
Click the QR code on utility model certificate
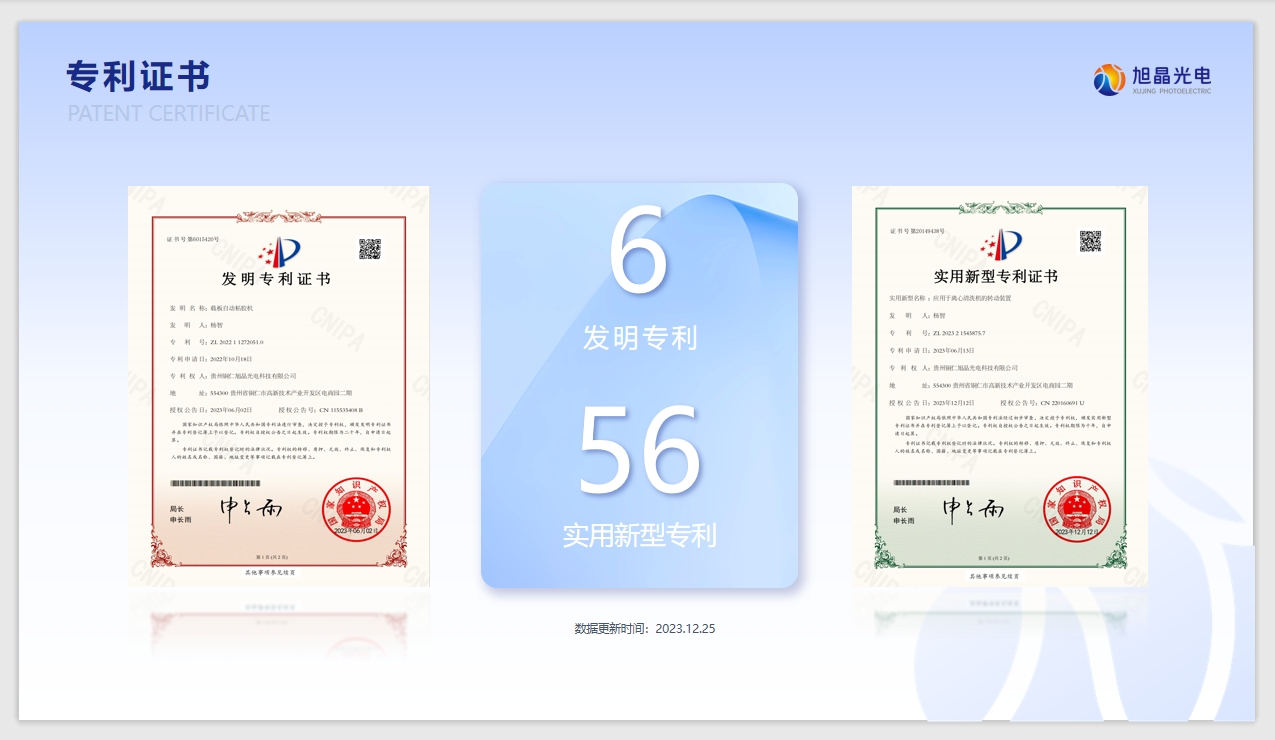(x=1090, y=241)
